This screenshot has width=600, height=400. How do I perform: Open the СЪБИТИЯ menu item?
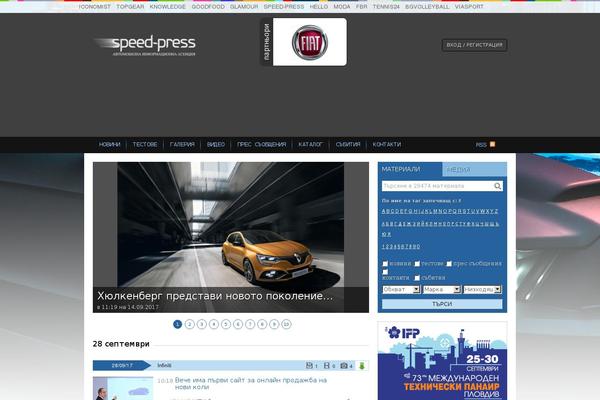pyautogui.click(x=348, y=144)
